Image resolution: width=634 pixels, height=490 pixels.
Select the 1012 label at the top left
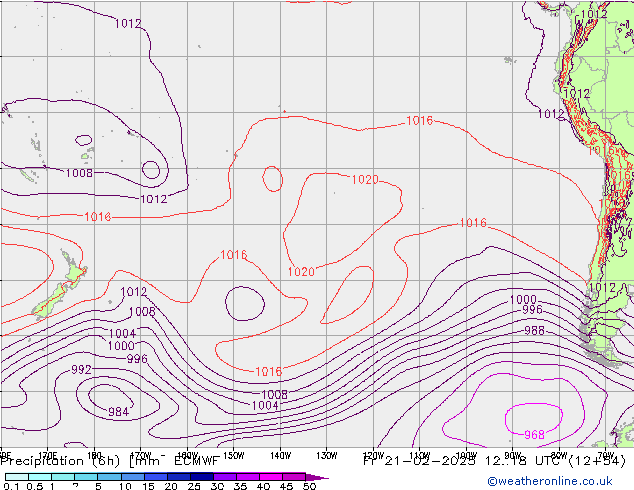[128, 23]
